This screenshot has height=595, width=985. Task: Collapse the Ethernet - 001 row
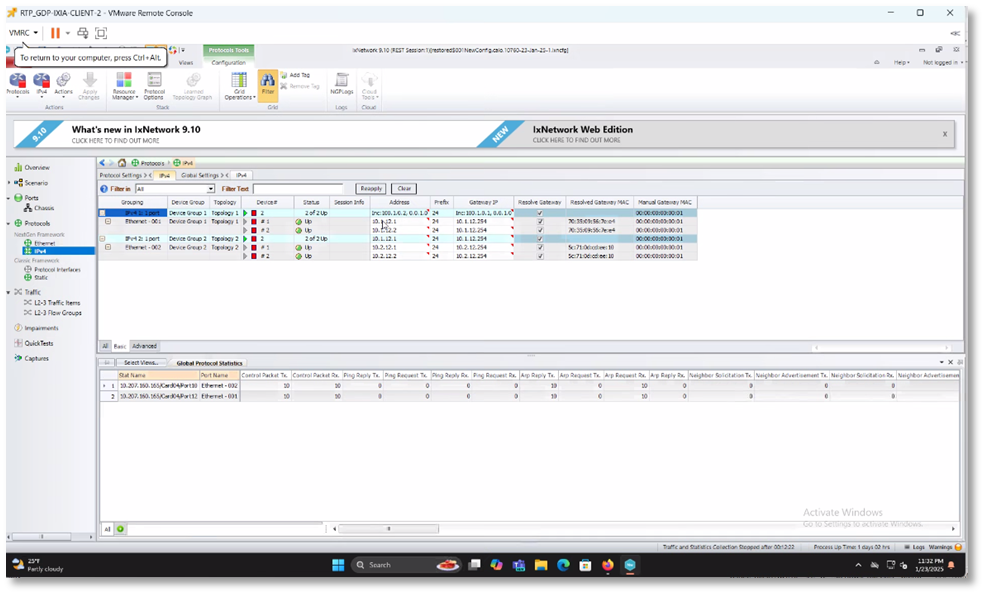(108, 222)
